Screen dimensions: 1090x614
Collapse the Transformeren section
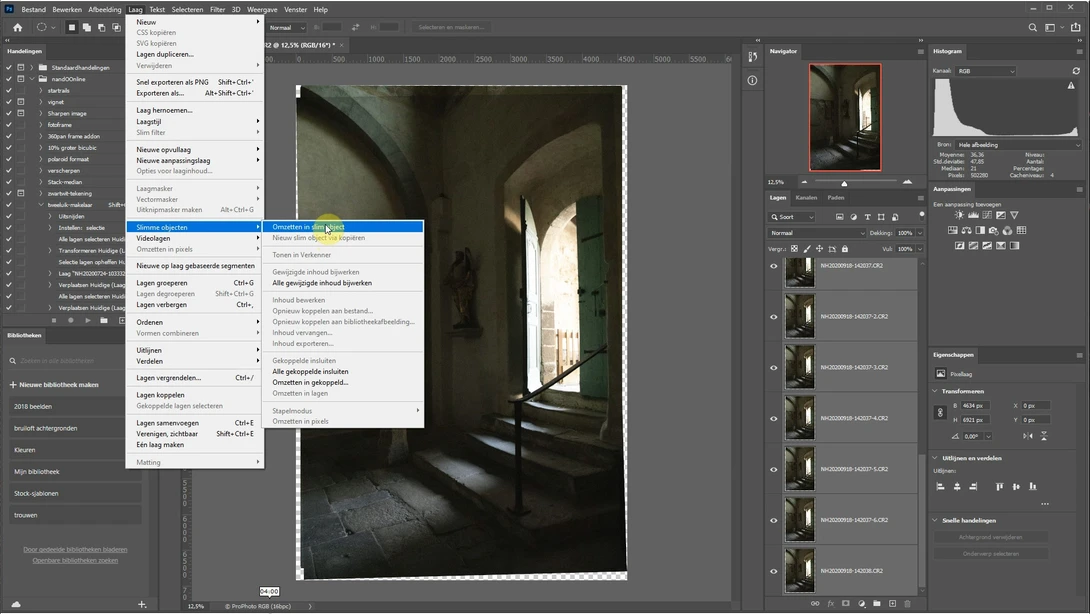point(936,391)
